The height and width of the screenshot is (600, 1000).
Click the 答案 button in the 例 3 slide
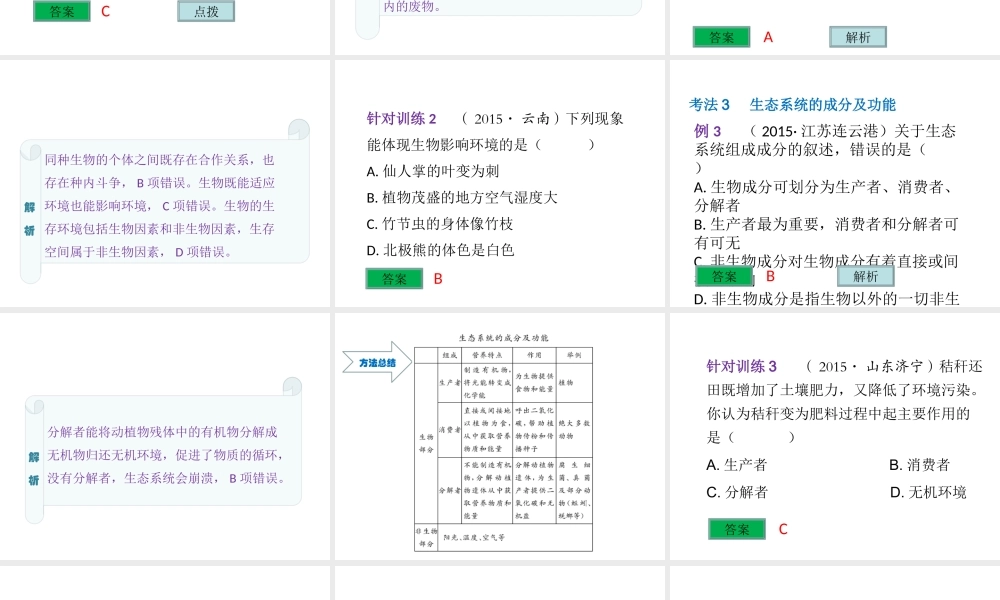click(724, 276)
